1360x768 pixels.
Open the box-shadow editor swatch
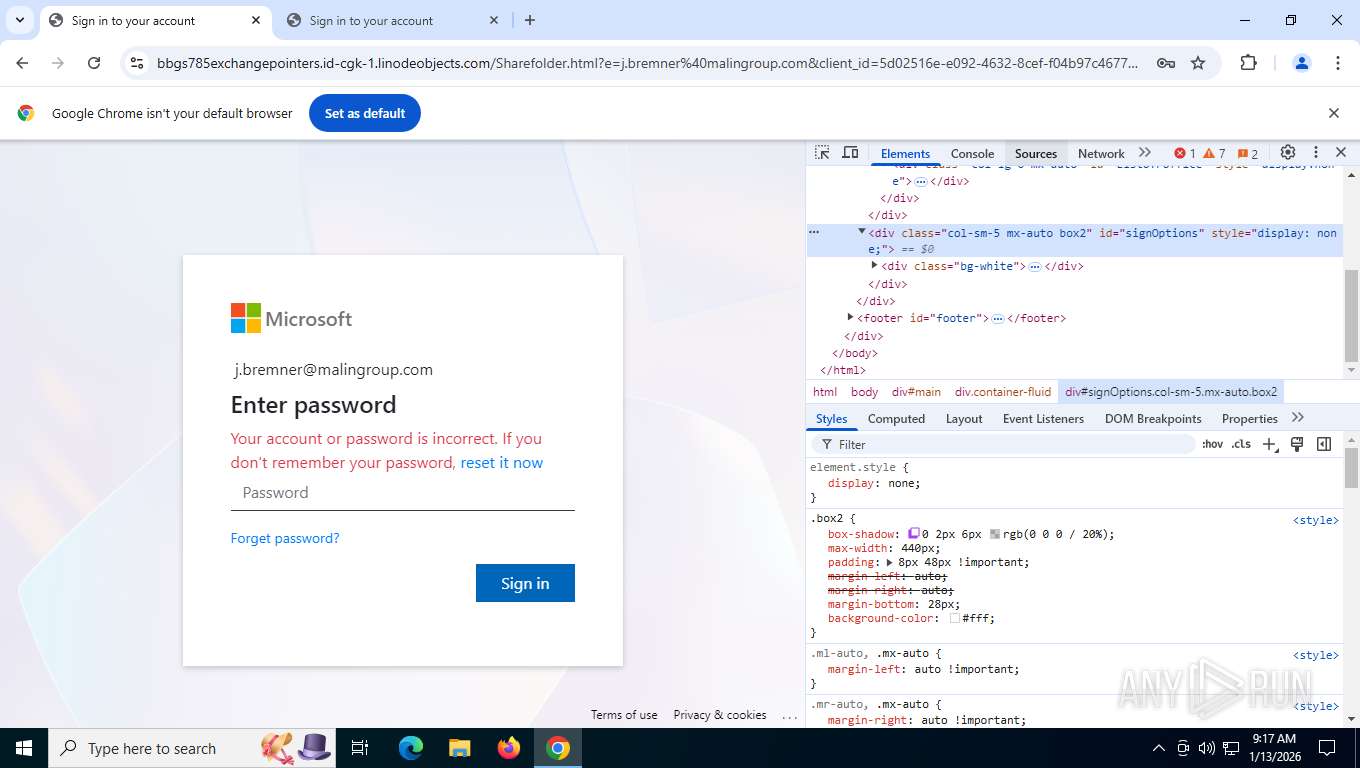coord(914,534)
